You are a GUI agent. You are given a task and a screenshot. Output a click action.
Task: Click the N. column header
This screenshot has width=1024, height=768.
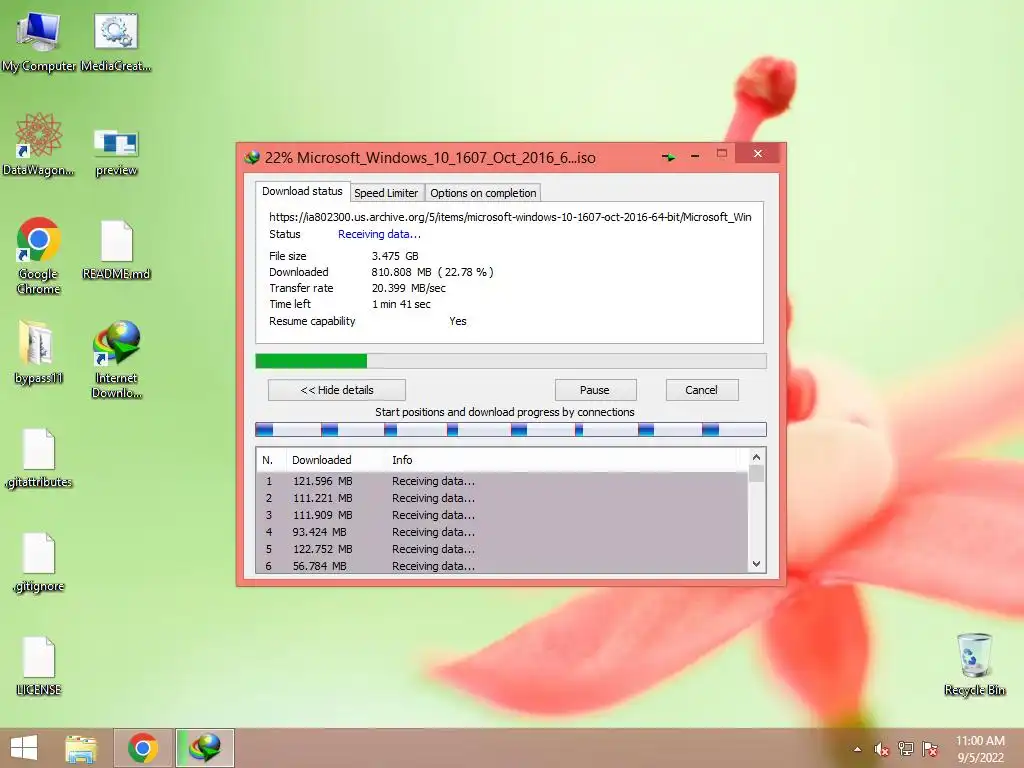268,460
